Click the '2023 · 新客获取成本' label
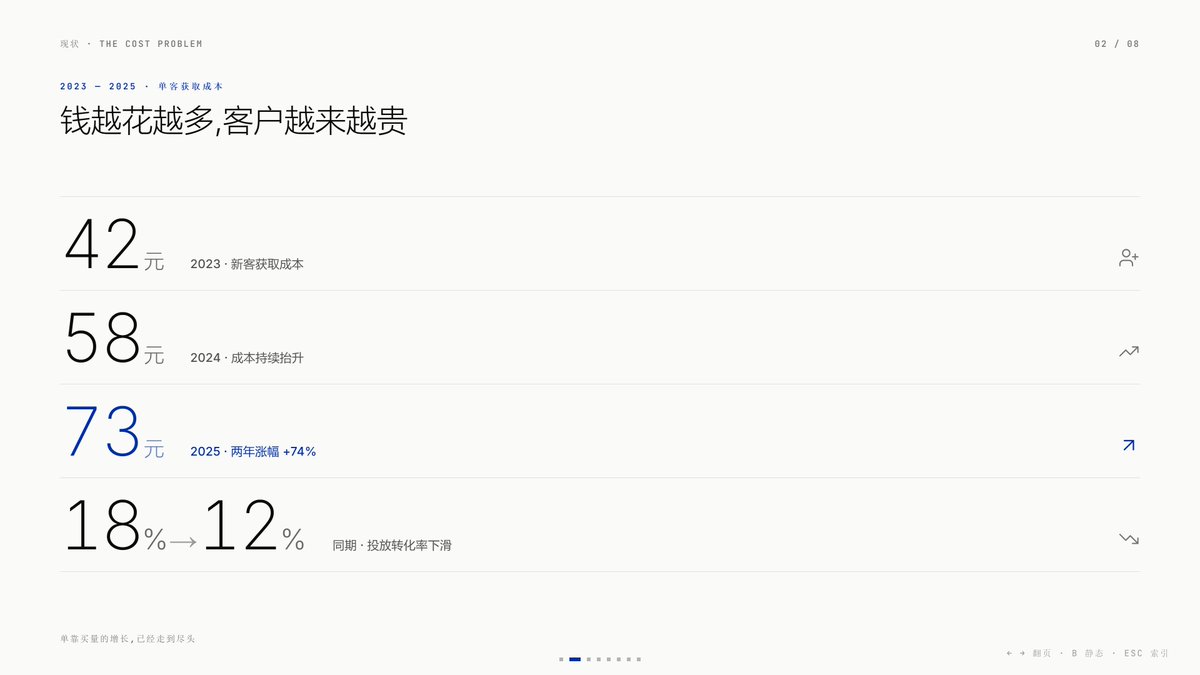The width and height of the screenshot is (1200, 675). (x=247, y=265)
